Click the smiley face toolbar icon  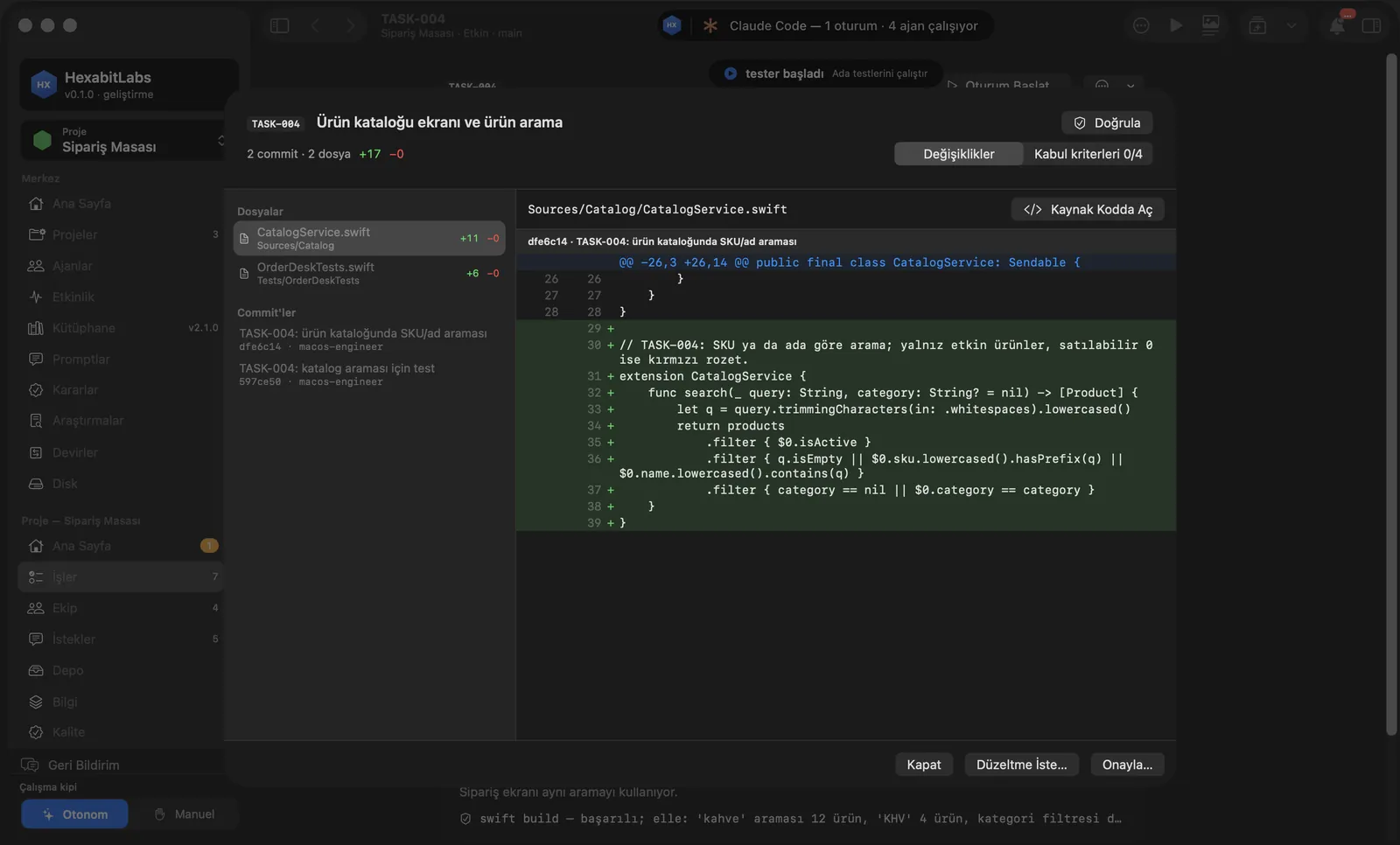tap(1141, 25)
